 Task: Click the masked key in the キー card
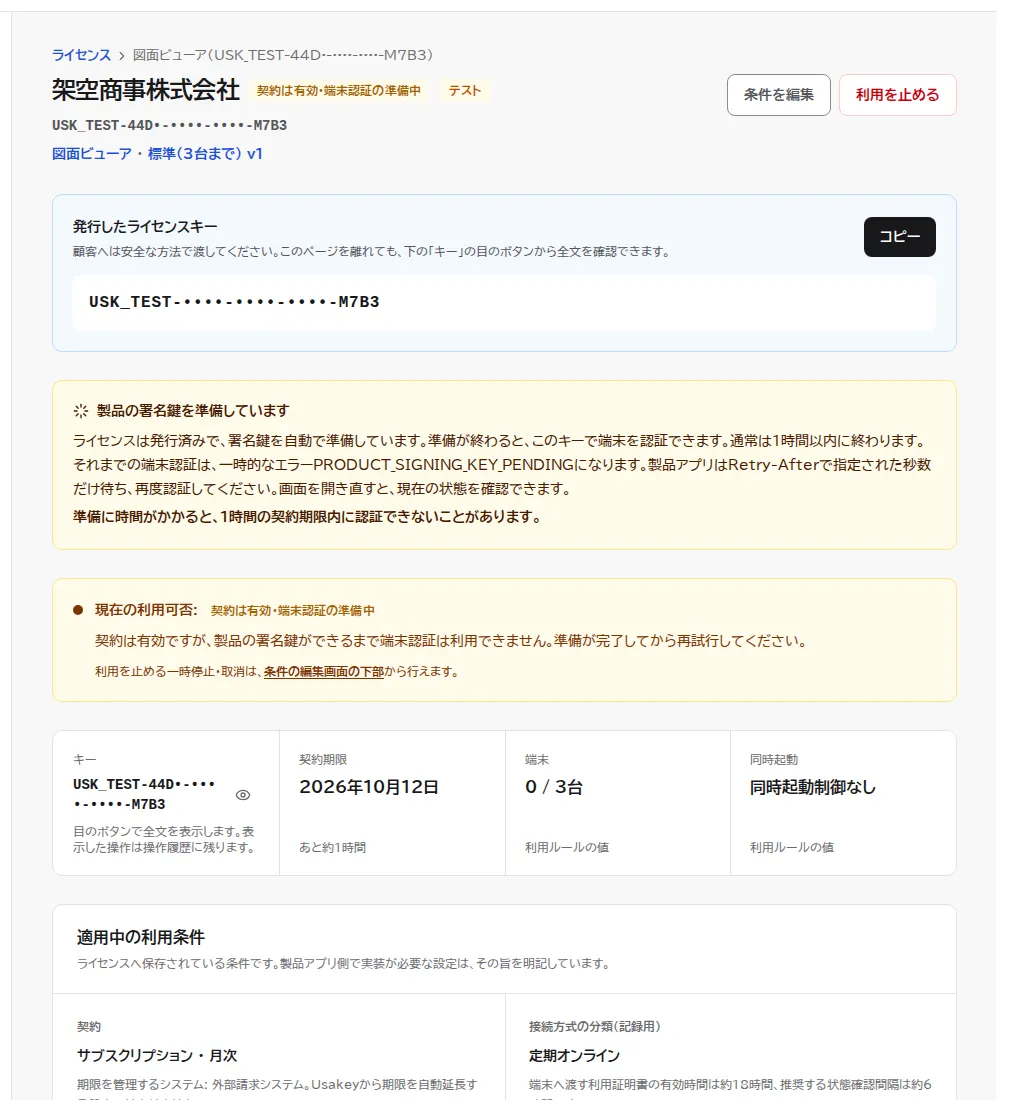pyautogui.click(x=144, y=794)
